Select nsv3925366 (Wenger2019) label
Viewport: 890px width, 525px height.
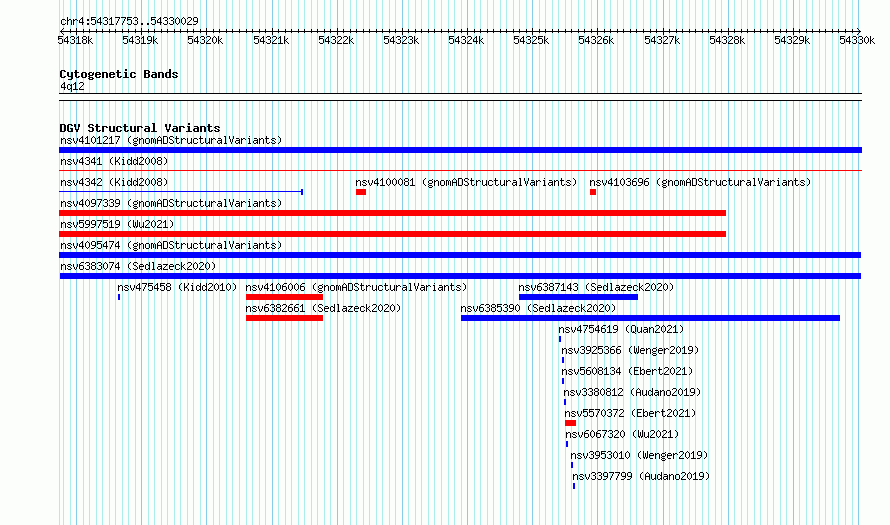tap(630, 350)
